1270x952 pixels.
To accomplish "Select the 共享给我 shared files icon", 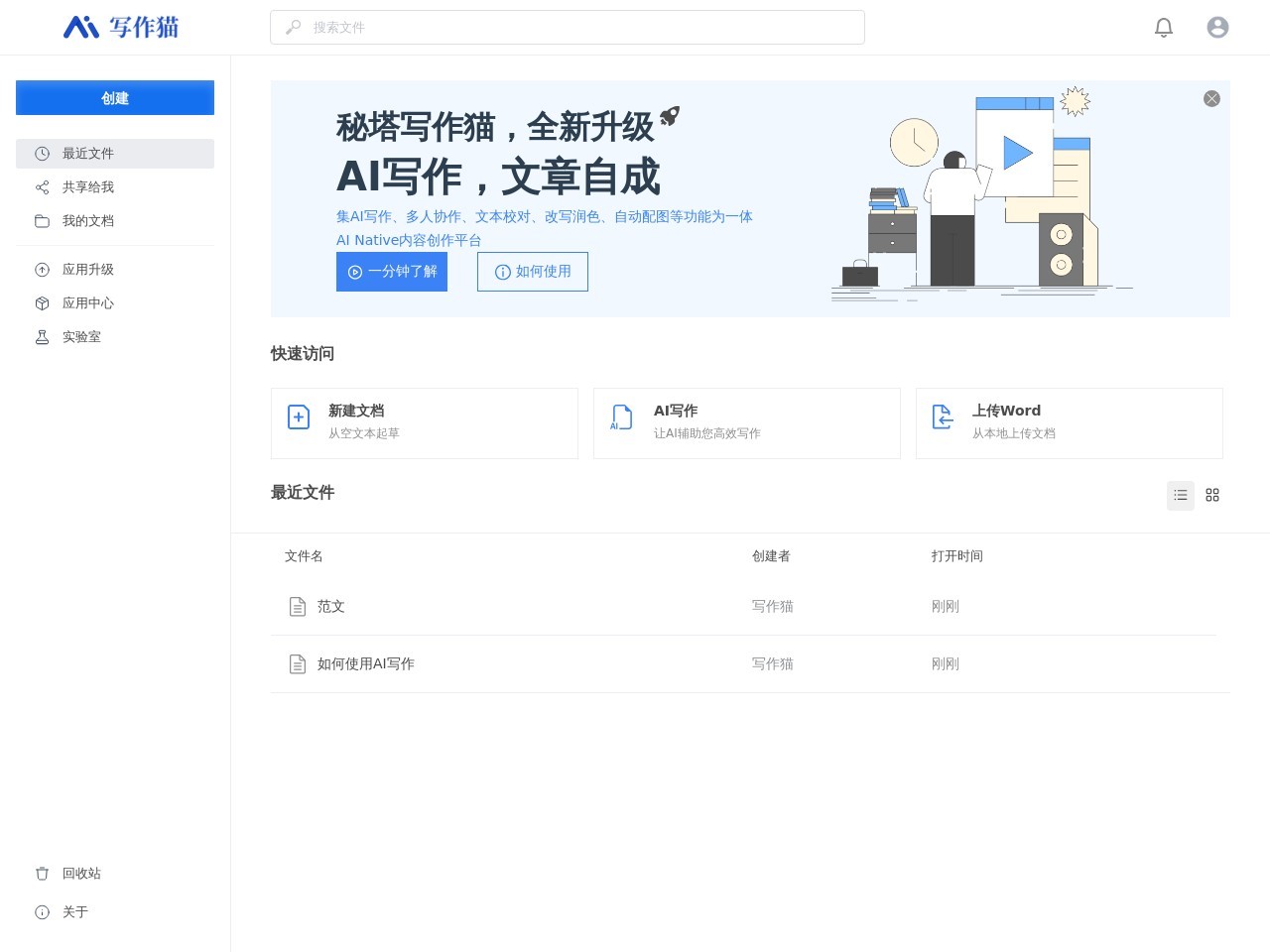I will (x=42, y=186).
